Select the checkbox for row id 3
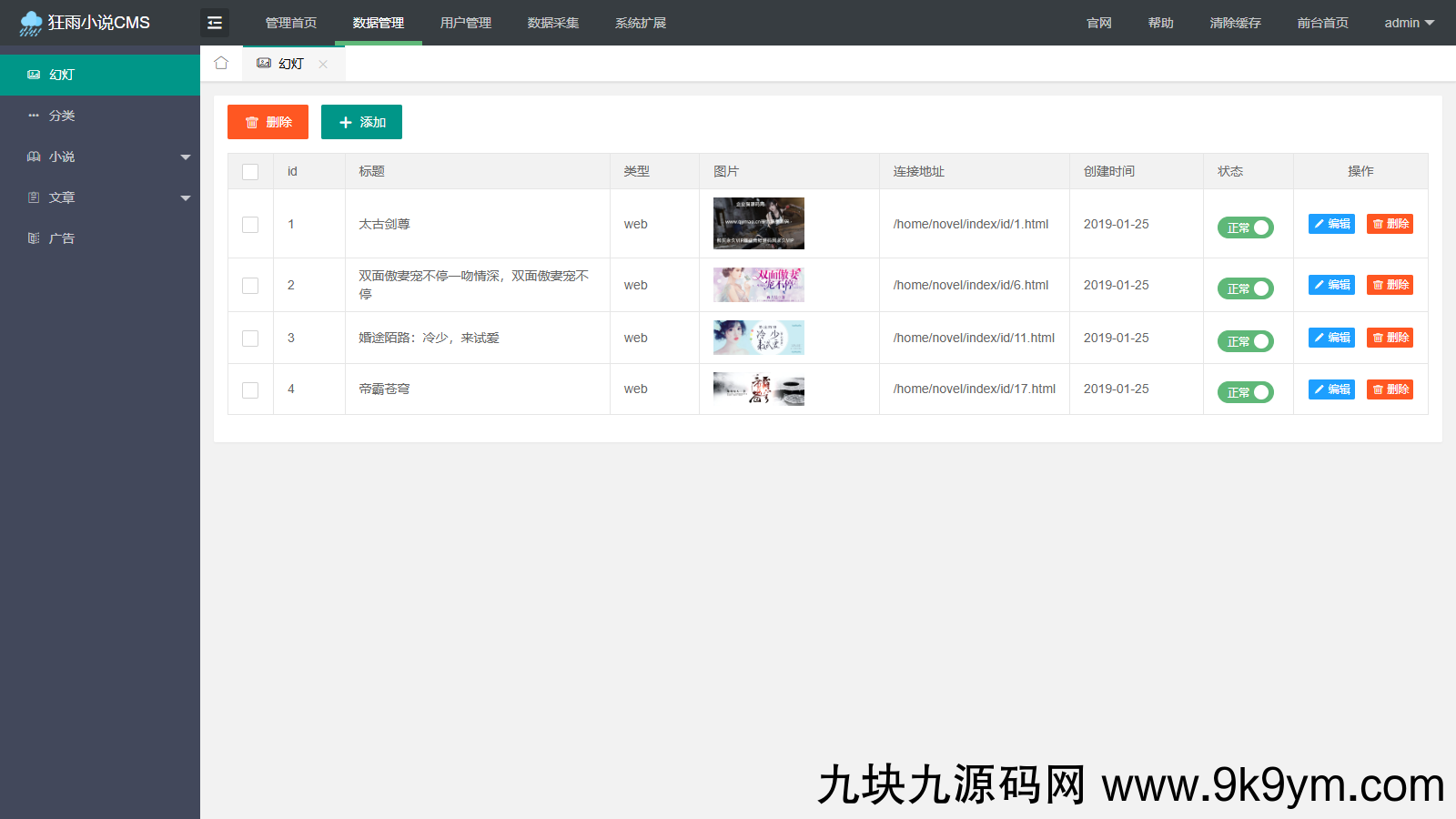This screenshot has width=1456, height=819. pyautogui.click(x=250, y=339)
